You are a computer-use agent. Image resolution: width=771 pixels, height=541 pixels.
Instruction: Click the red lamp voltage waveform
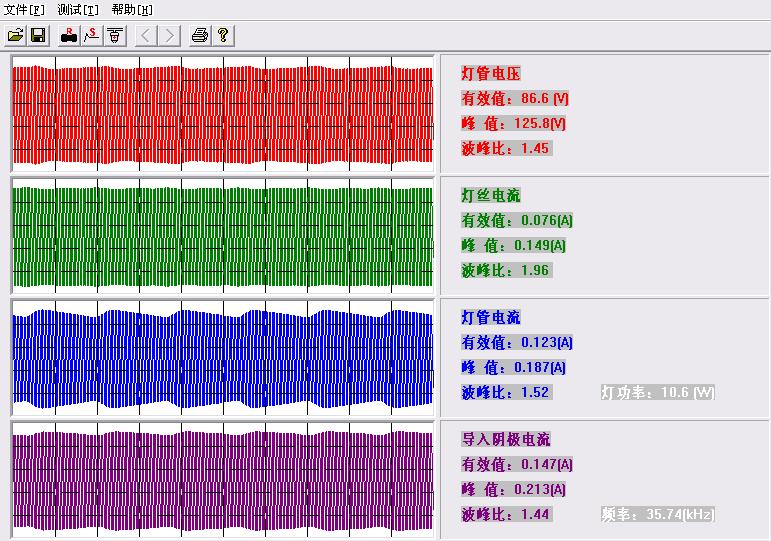(223, 114)
